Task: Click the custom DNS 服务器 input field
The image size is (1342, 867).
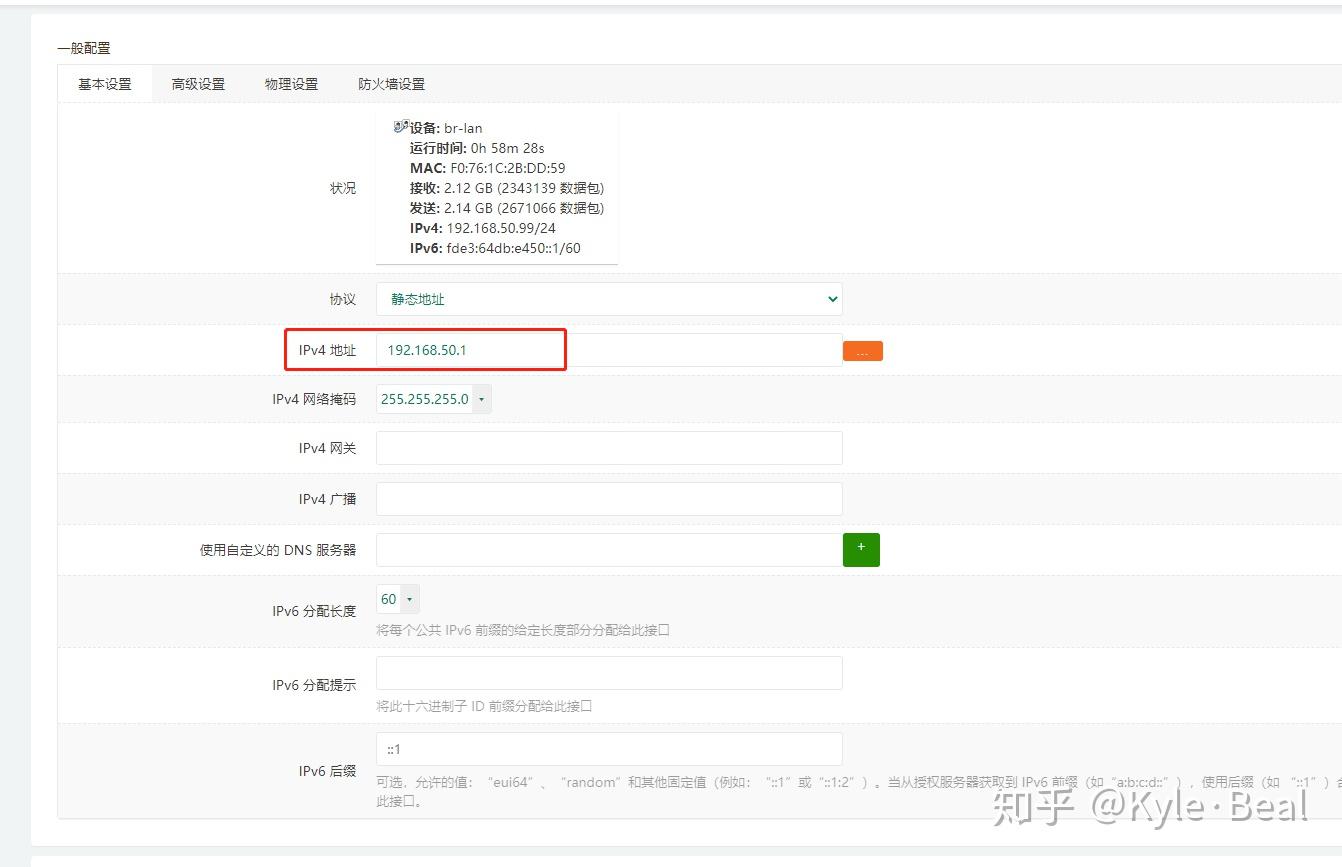Action: click(608, 549)
